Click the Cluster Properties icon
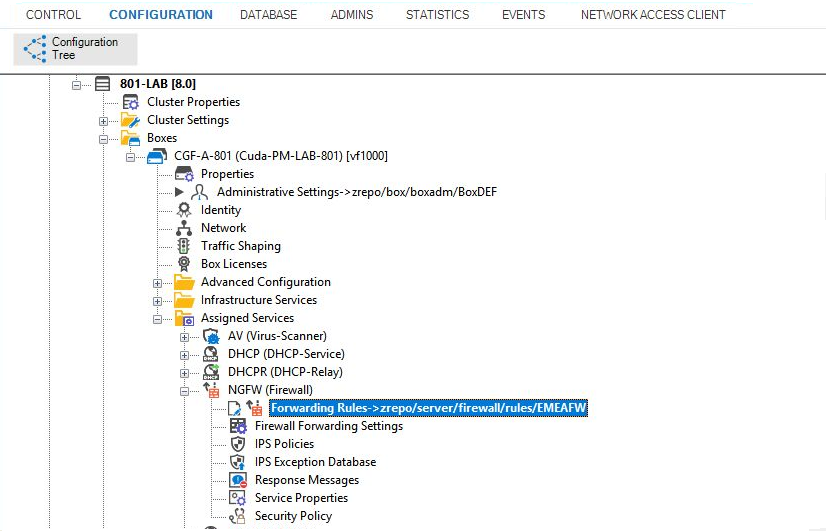826x531 pixels. pyautogui.click(x=131, y=102)
